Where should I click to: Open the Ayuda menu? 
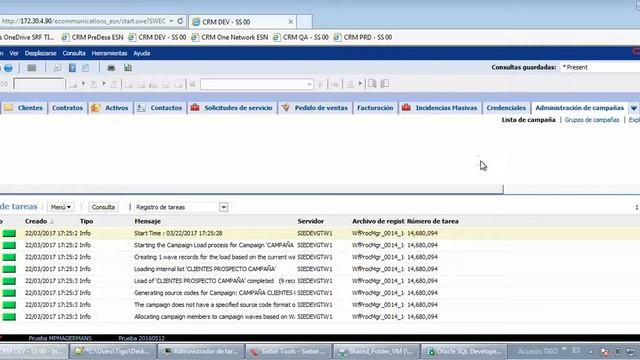coord(142,53)
